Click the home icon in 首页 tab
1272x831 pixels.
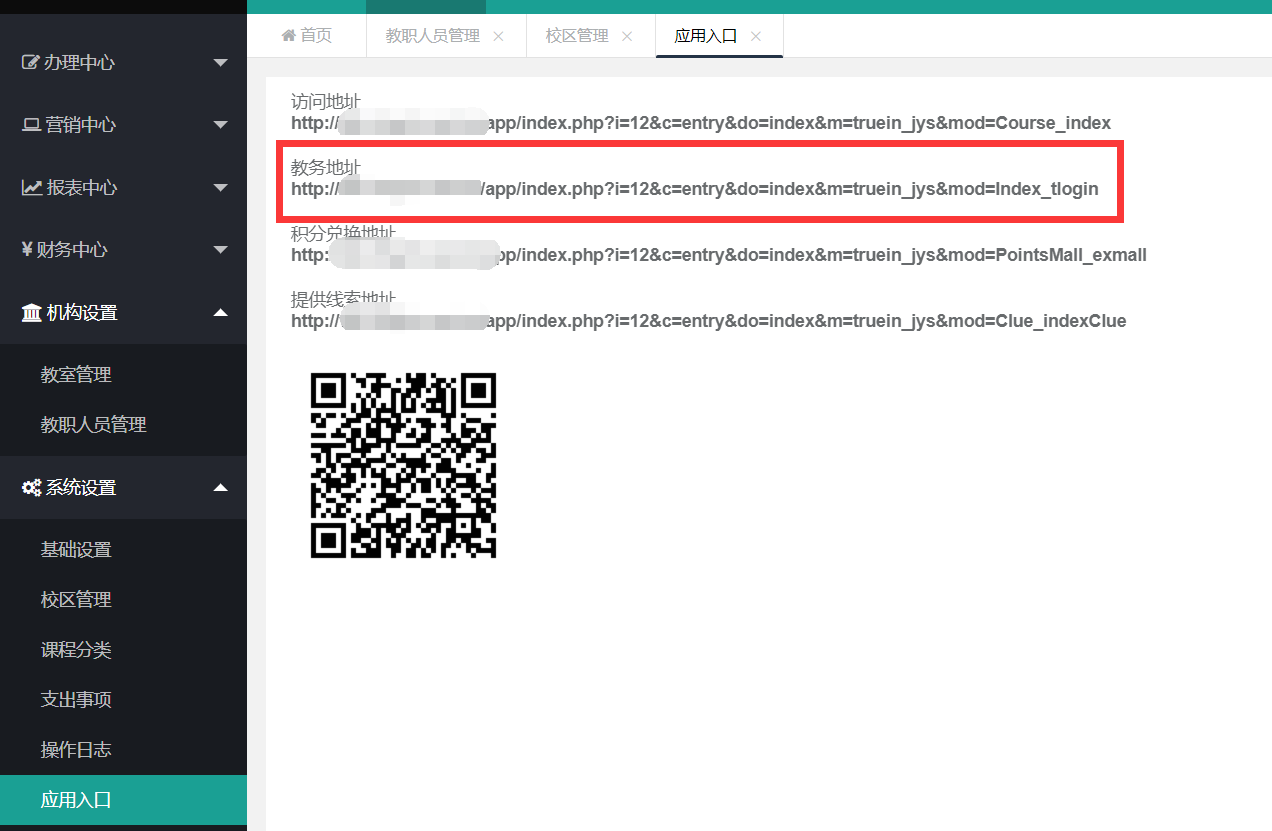pyautogui.click(x=289, y=36)
